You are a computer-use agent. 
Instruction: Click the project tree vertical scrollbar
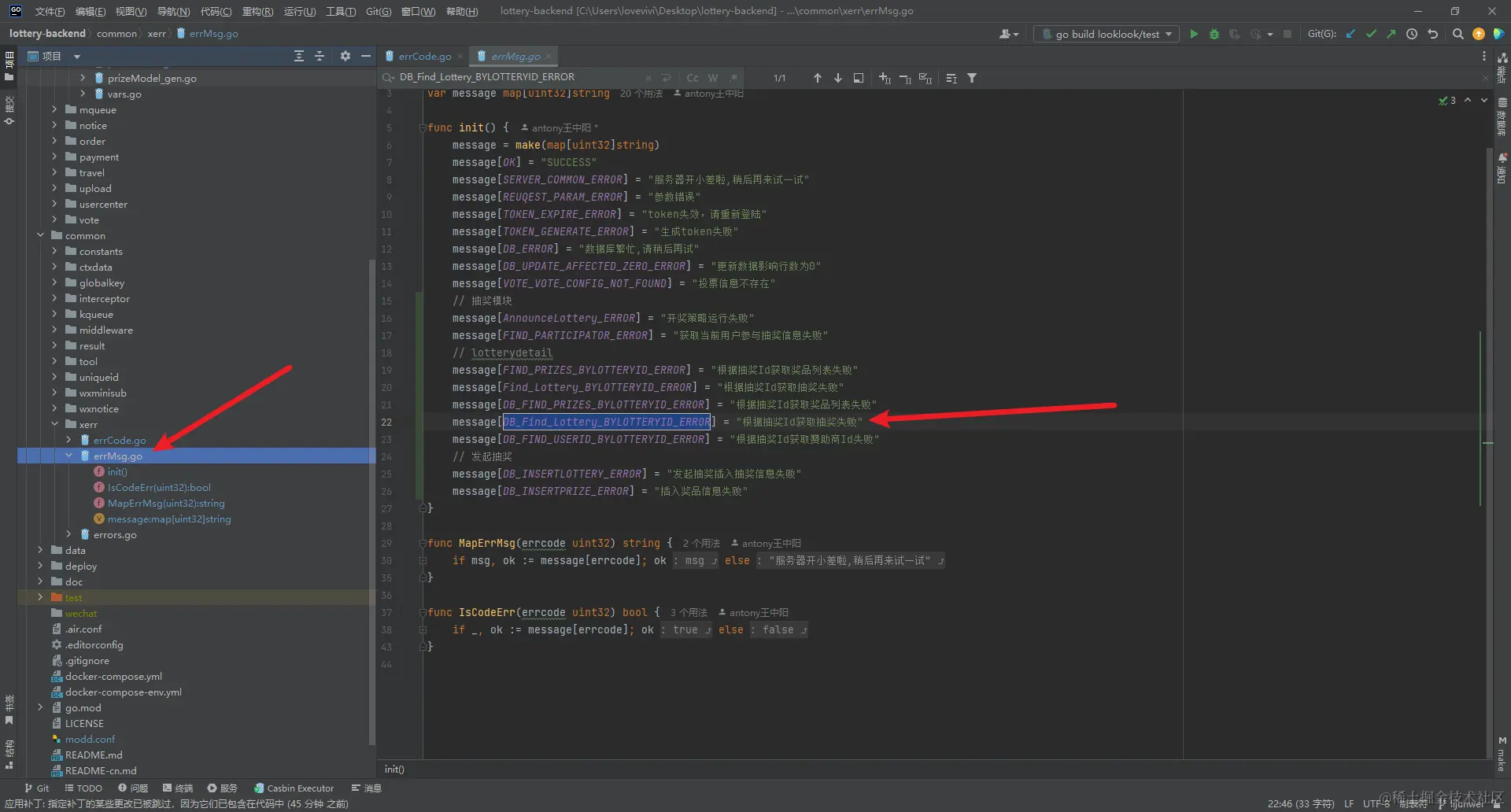(x=371, y=502)
